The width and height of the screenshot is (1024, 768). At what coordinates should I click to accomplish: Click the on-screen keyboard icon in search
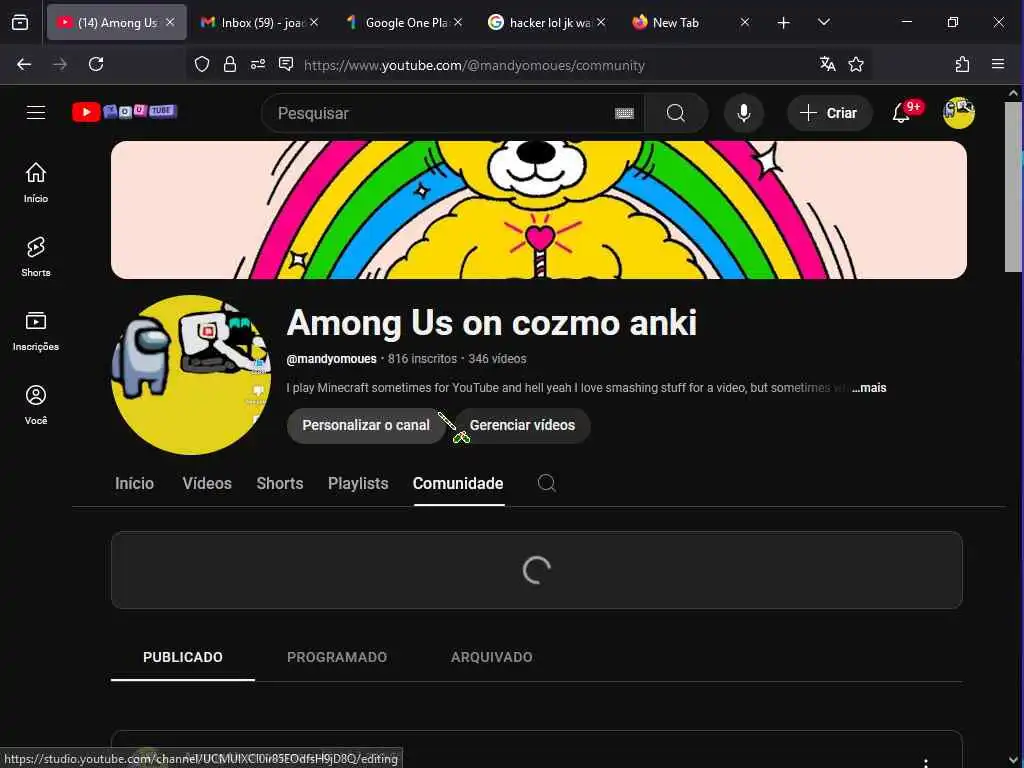coord(624,113)
